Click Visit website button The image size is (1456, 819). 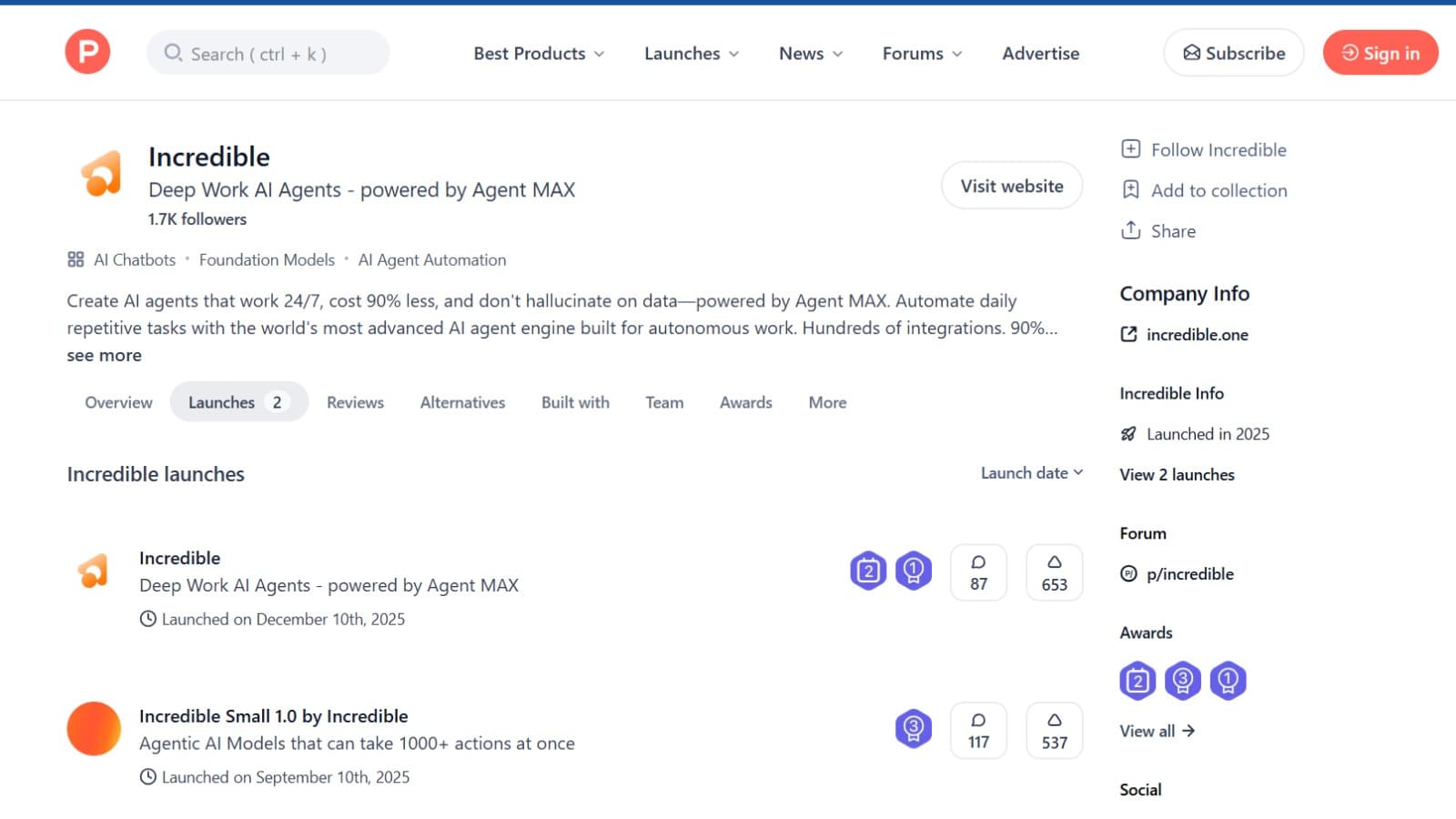pyautogui.click(x=1012, y=186)
